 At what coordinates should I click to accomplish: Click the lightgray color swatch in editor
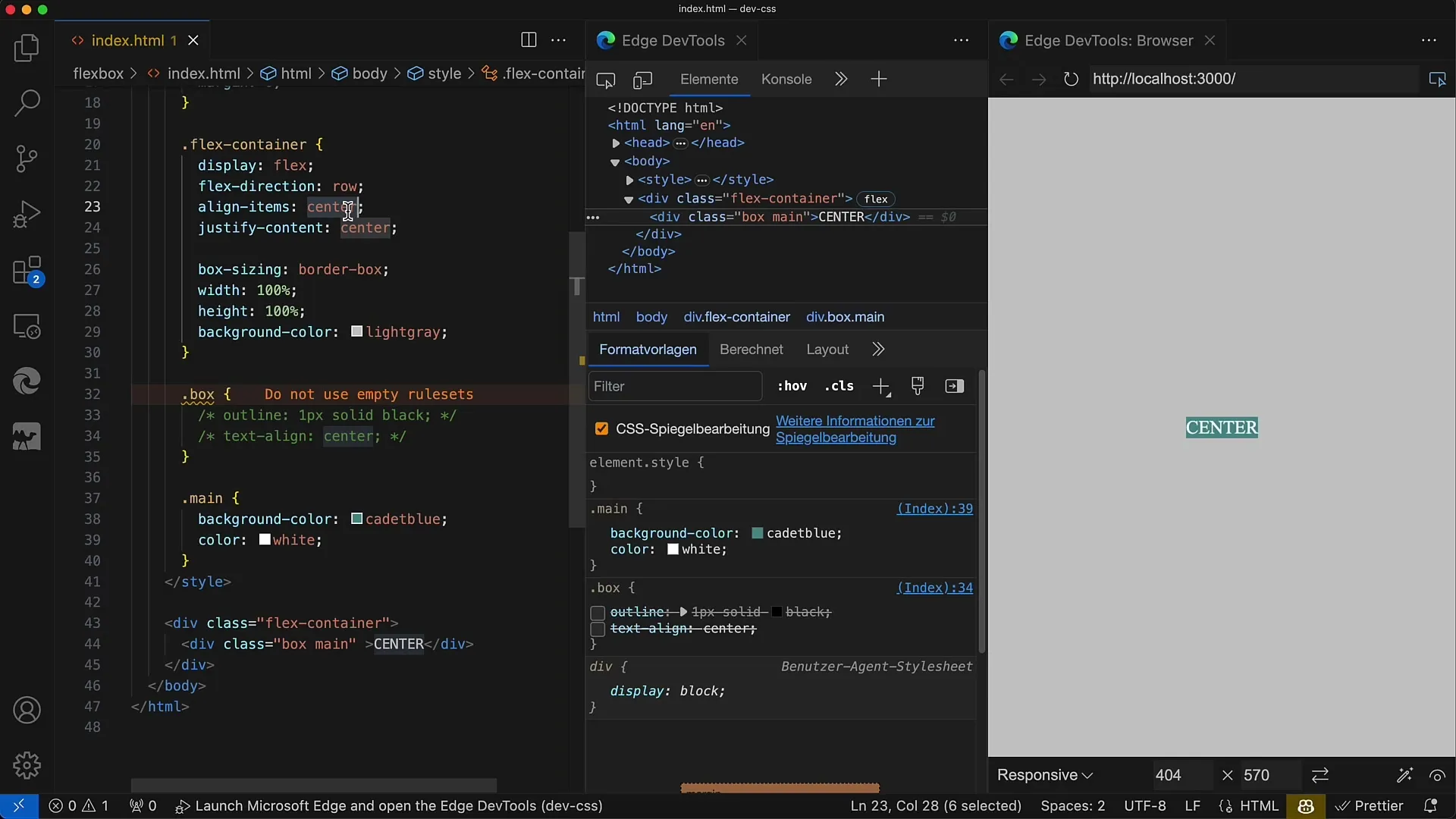pos(356,332)
